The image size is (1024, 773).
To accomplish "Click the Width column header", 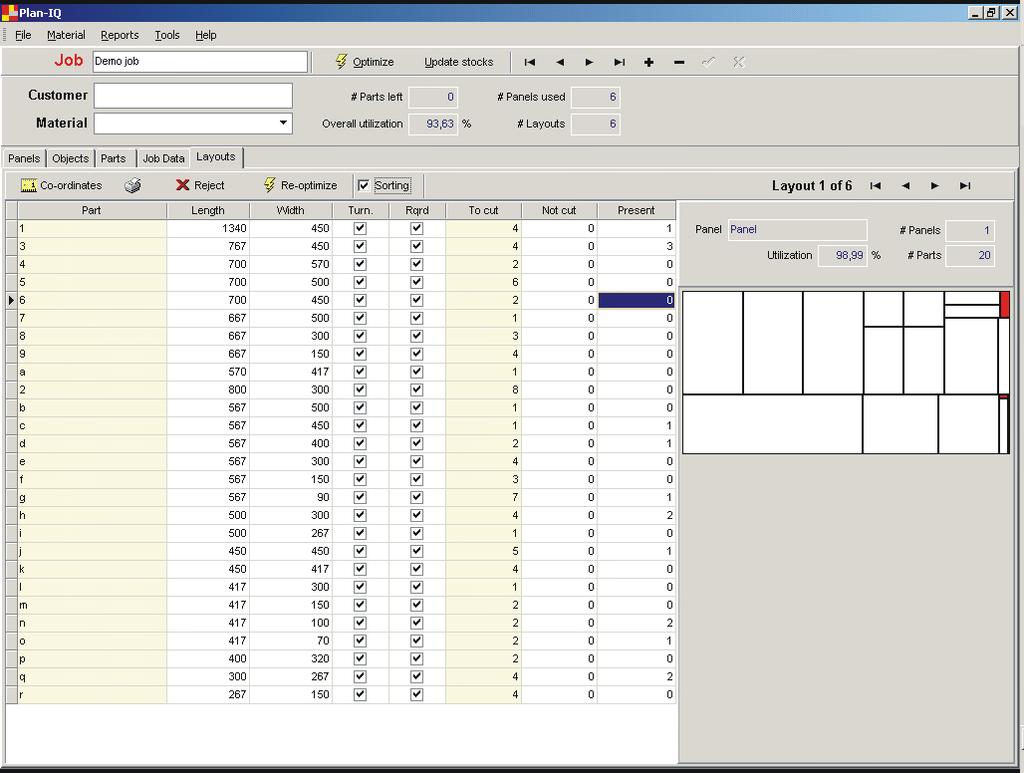I will point(291,210).
